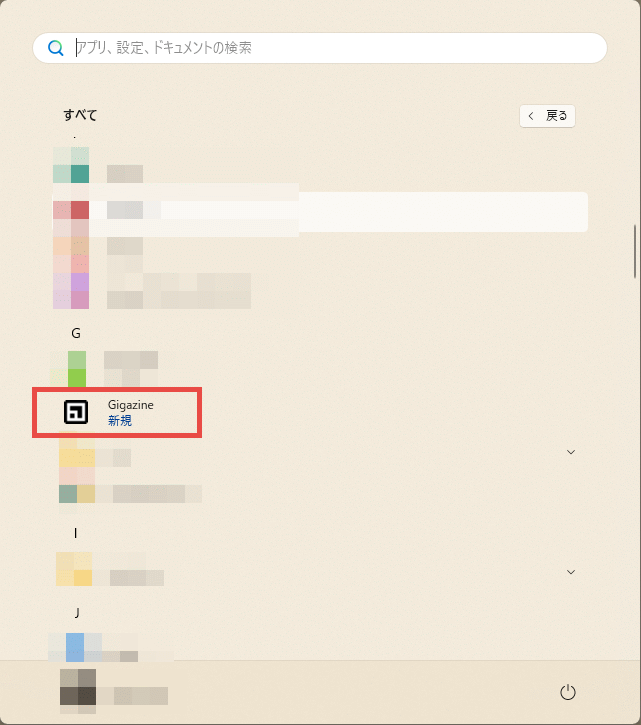Select the letter I section header
Image resolution: width=641 pixels, height=725 pixels.
(75, 533)
